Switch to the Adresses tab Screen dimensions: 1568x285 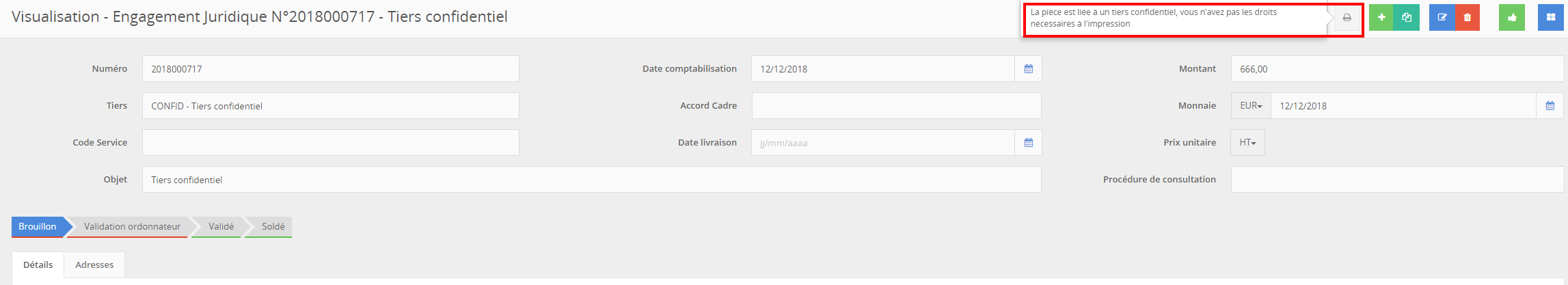click(94, 265)
